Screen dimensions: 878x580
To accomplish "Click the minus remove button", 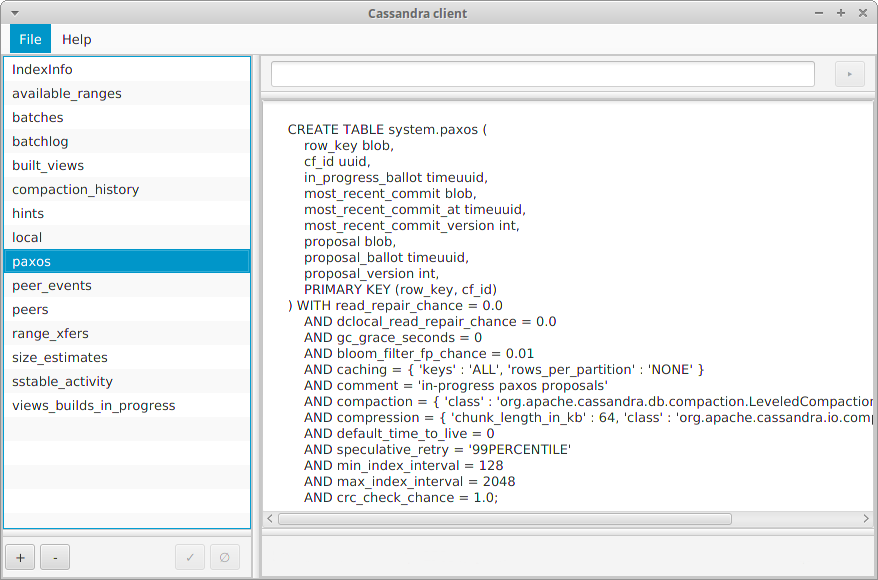I will point(55,558).
